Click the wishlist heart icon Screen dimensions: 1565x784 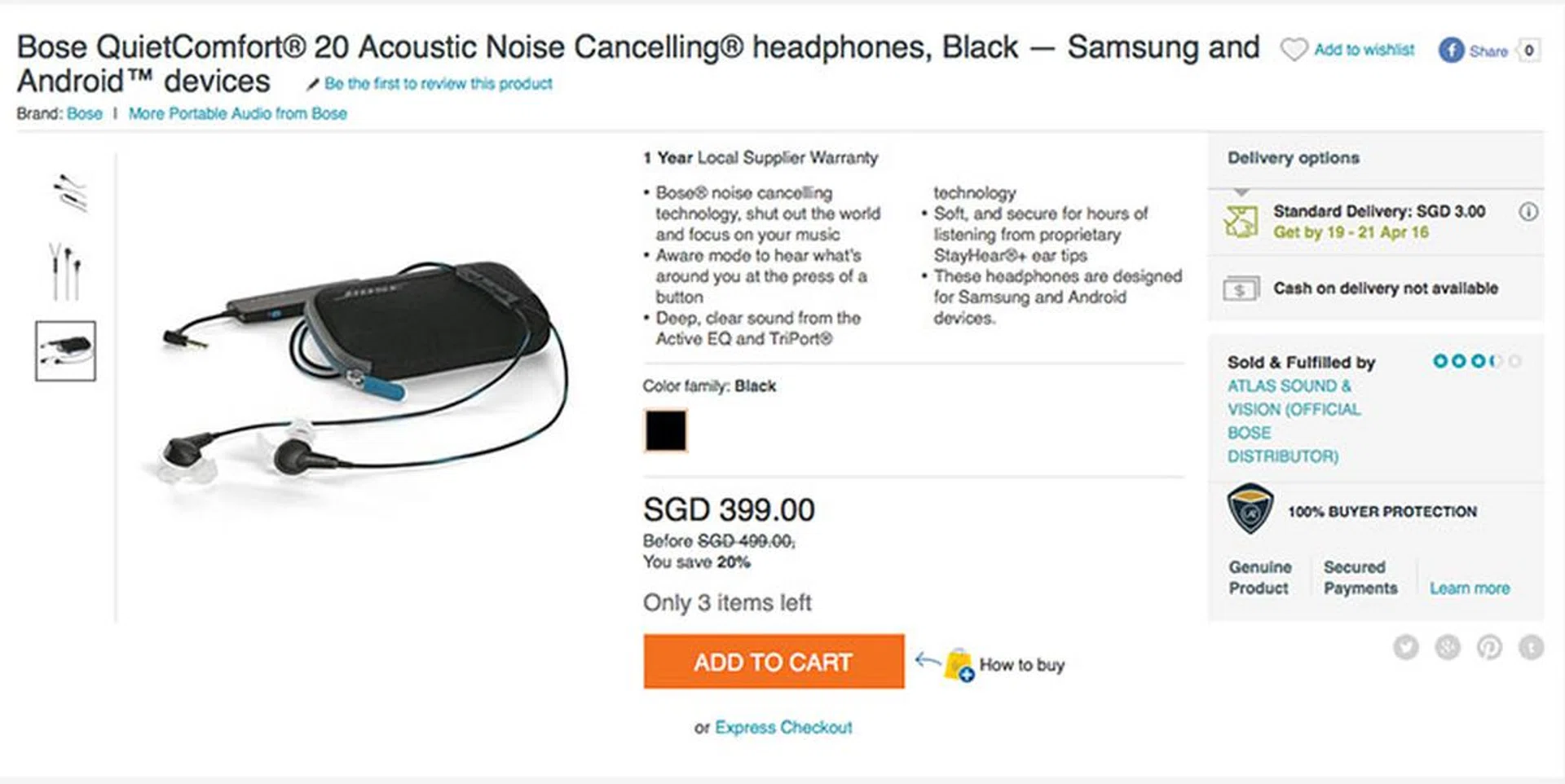(1294, 50)
